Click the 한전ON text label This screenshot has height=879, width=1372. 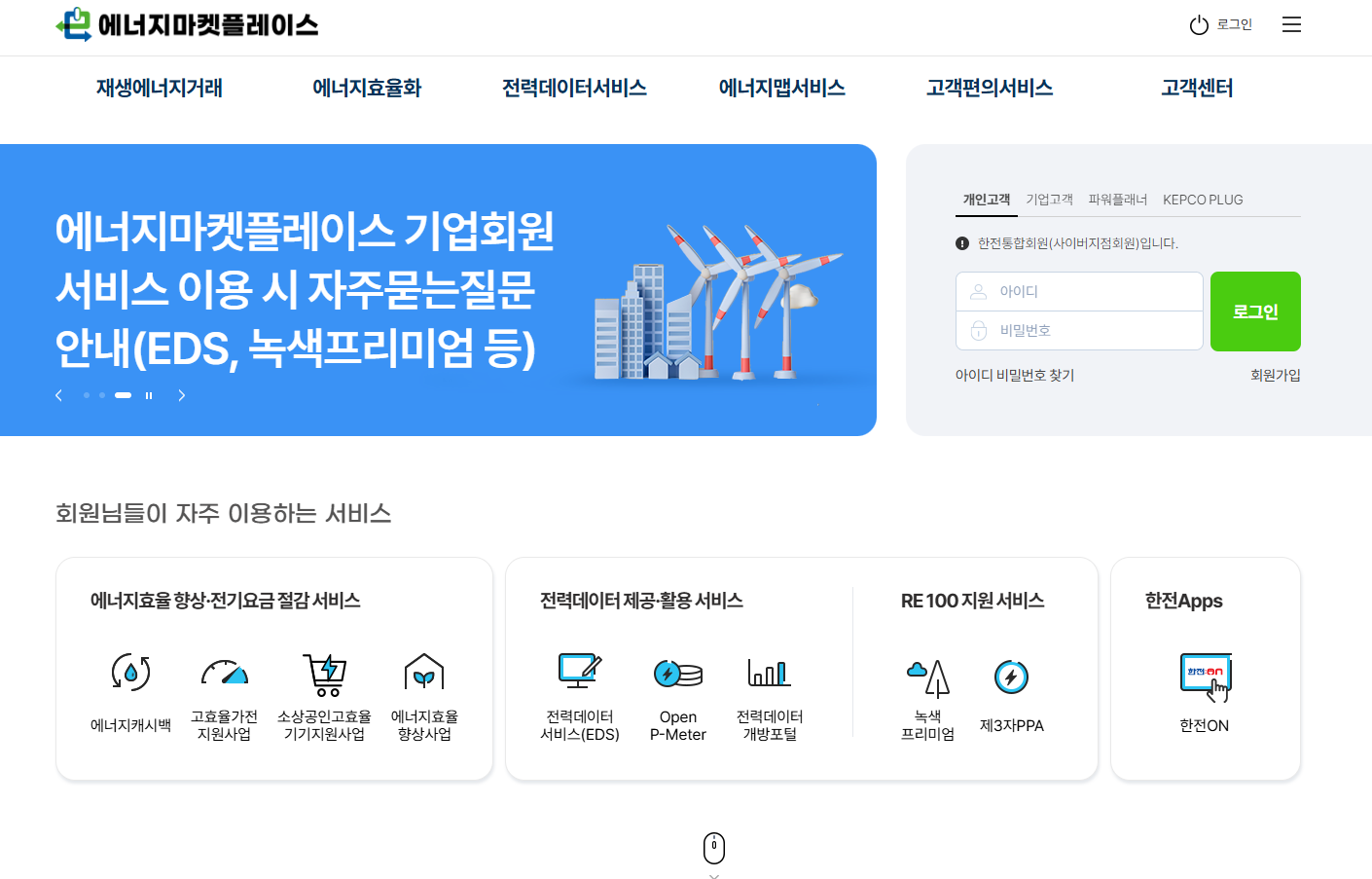pos(1205,725)
